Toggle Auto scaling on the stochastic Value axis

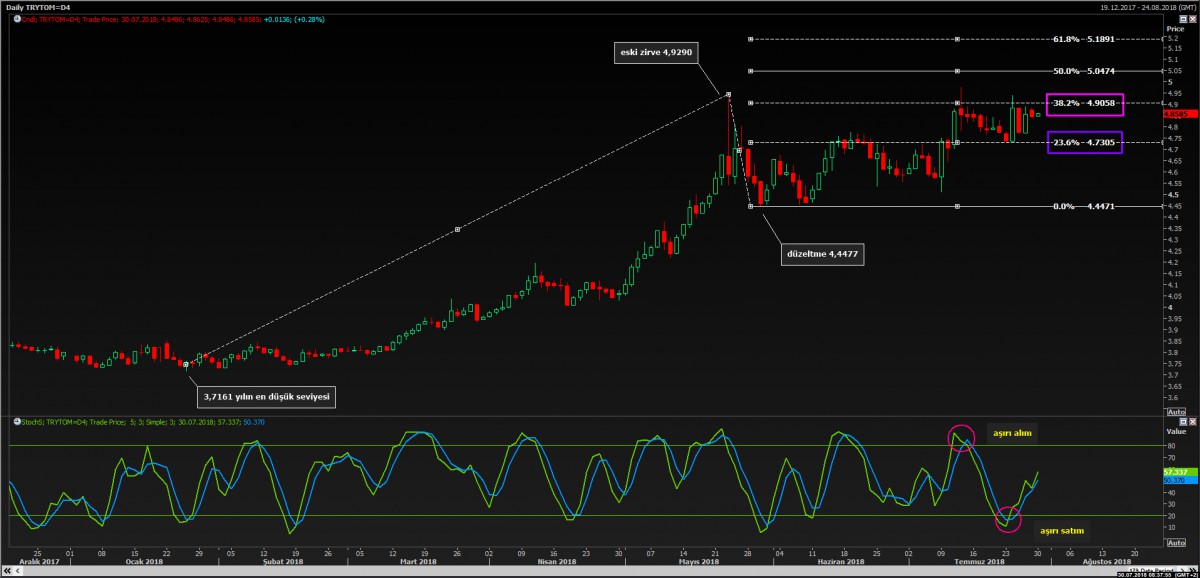(x=1176, y=544)
